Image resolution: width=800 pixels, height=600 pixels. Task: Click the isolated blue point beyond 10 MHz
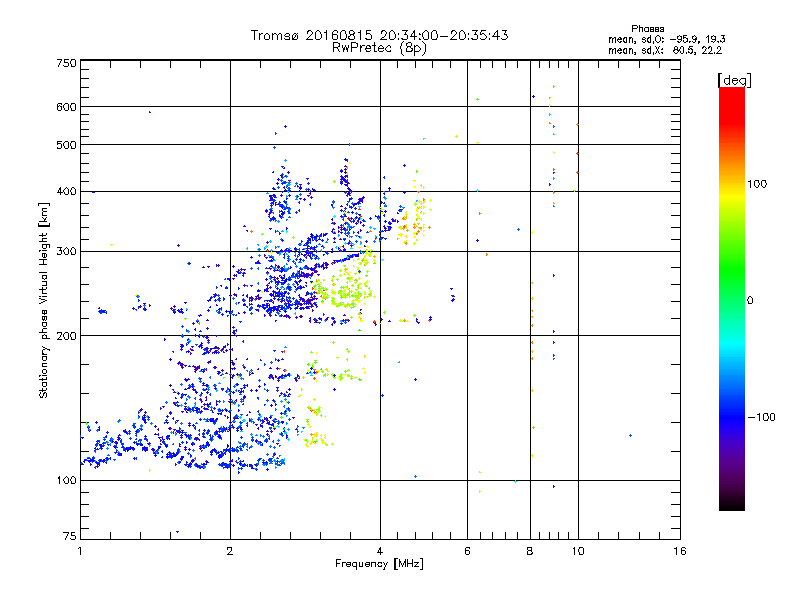631,435
